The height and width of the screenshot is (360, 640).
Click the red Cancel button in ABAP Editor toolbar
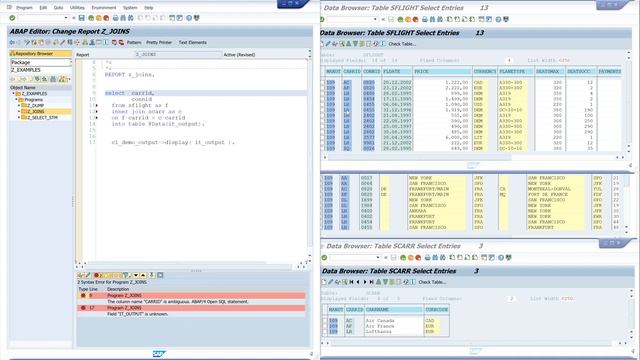click(106, 18)
